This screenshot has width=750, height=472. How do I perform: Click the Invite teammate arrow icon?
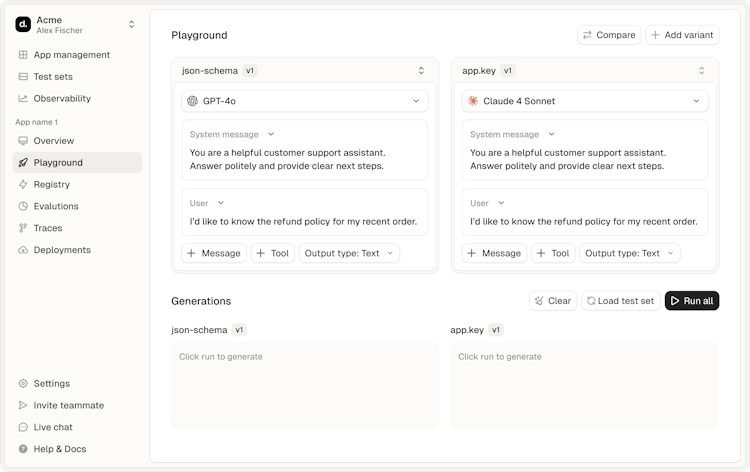[23, 405]
